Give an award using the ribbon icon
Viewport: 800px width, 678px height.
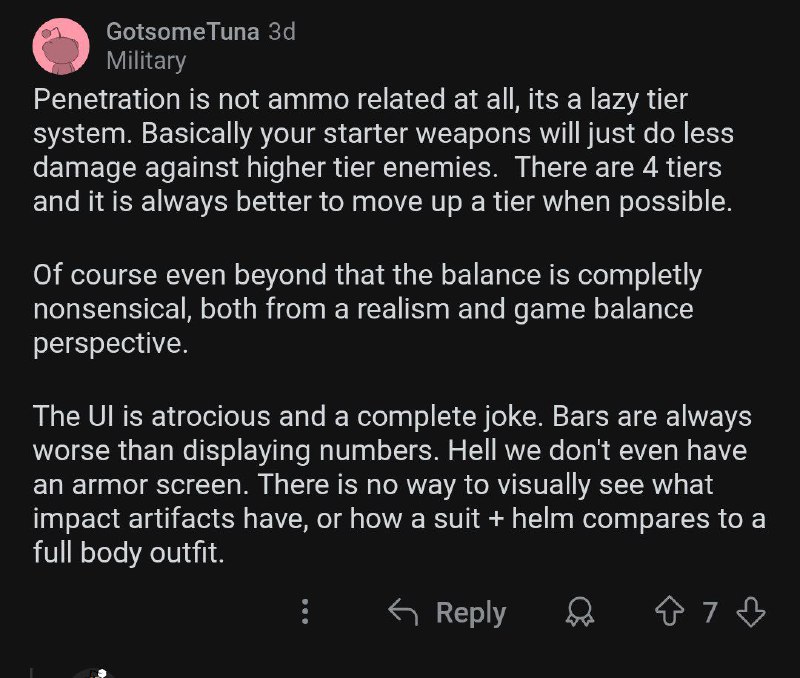point(580,612)
